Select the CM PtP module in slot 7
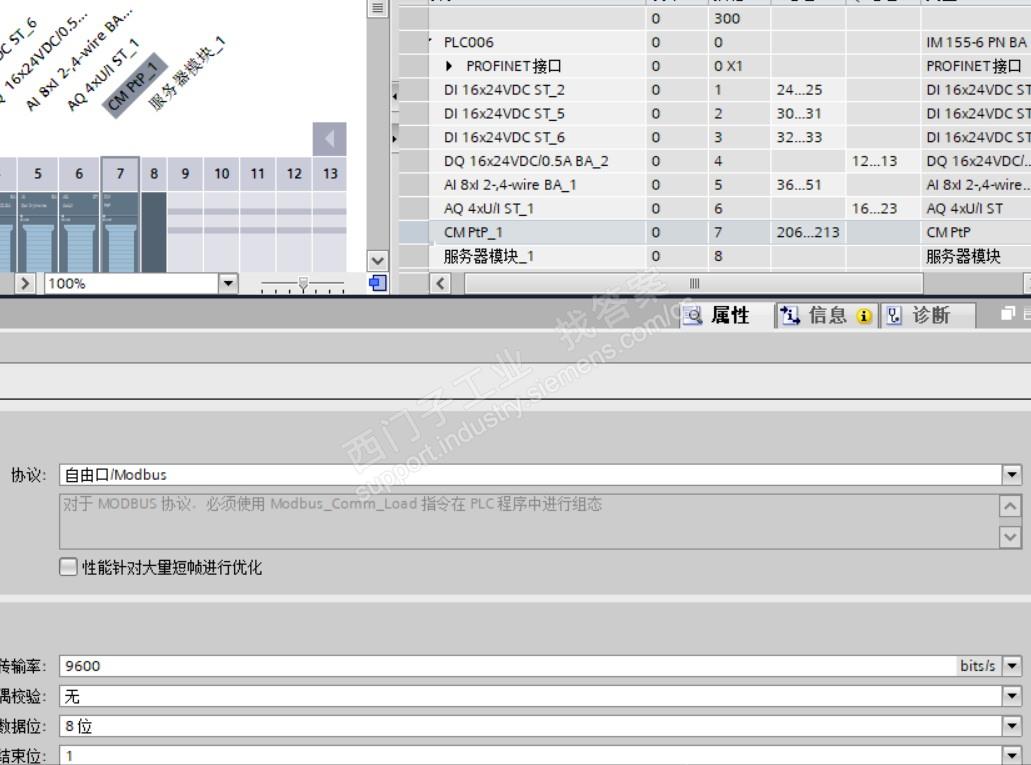Image resolution: width=1031 pixels, height=765 pixels. coord(120,232)
